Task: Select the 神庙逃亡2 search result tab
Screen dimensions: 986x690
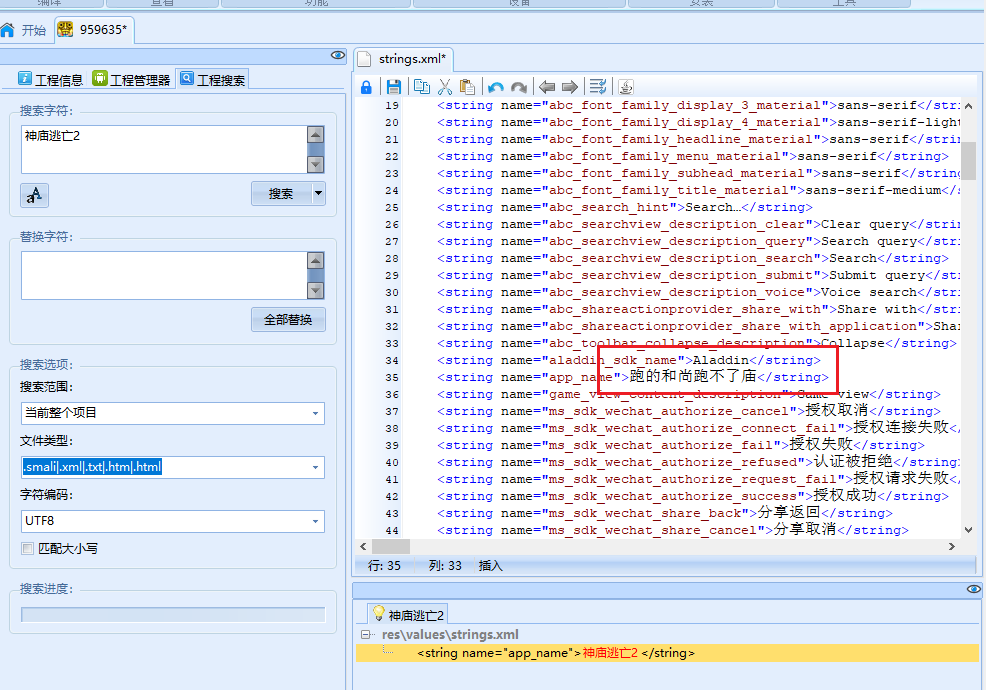Action: pos(409,615)
